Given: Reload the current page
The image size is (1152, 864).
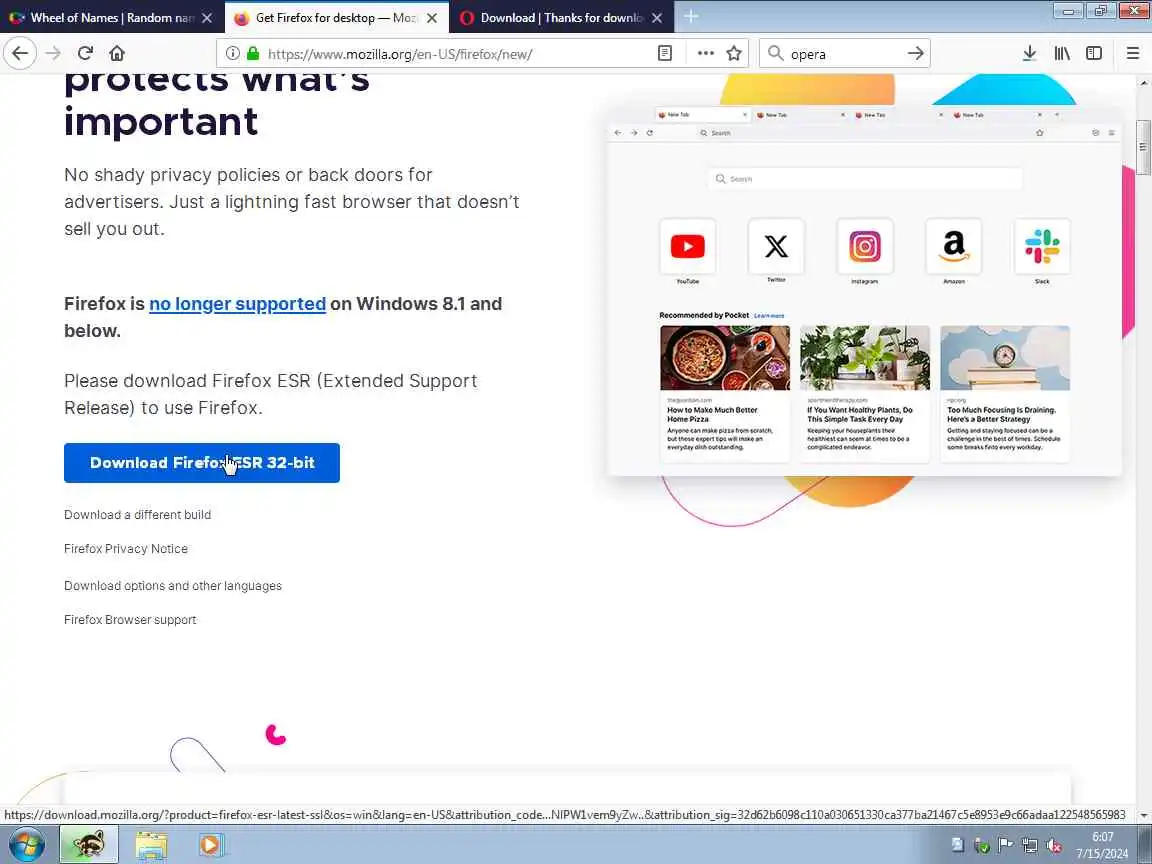Looking at the screenshot, I should point(85,54).
